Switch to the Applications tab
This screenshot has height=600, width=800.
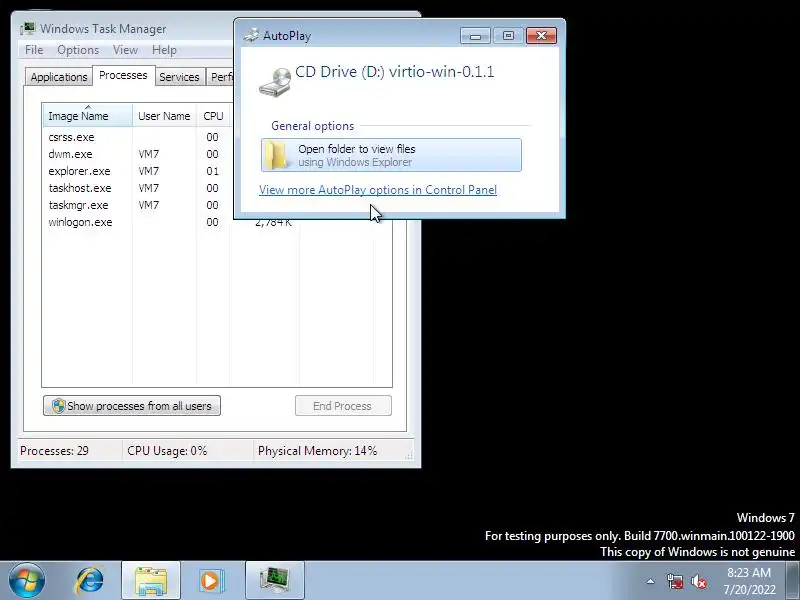59,77
